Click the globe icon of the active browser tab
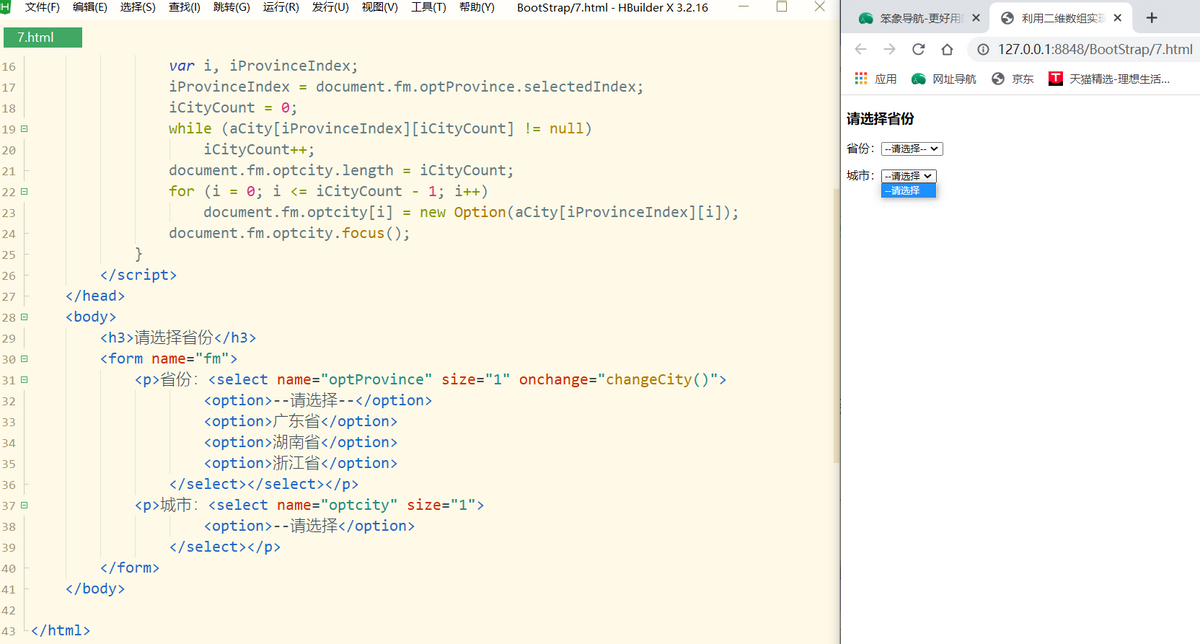Viewport: 1200px width, 644px height. (1007, 18)
